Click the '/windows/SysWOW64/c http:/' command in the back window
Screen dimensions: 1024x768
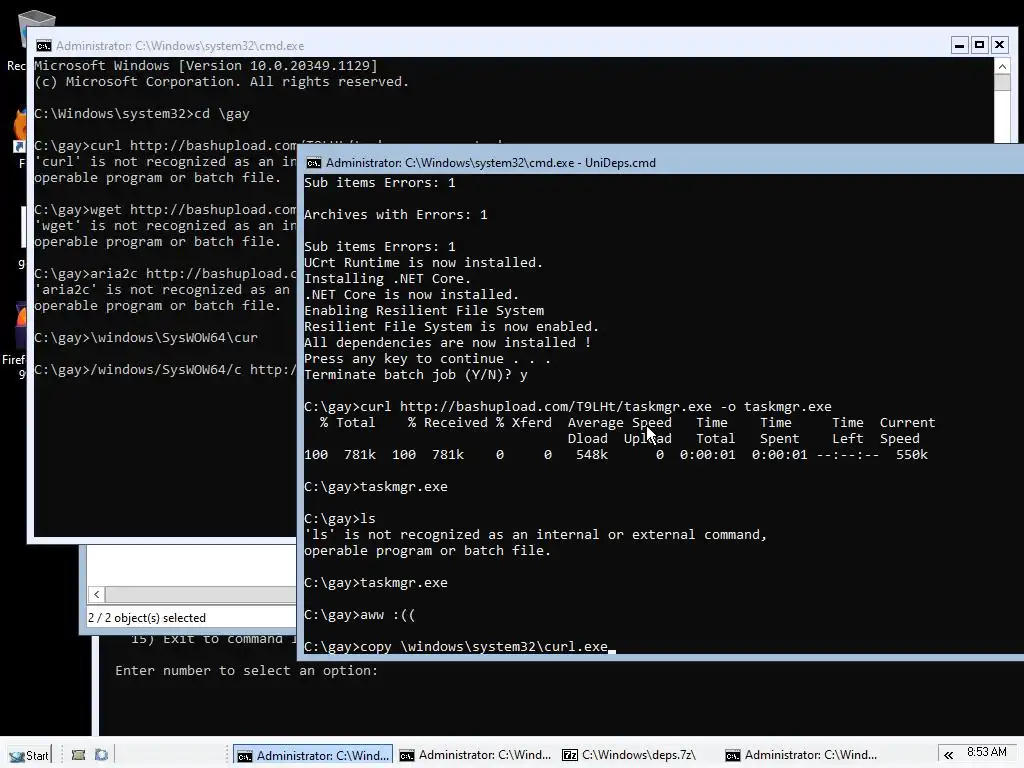[x=193, y=370]
